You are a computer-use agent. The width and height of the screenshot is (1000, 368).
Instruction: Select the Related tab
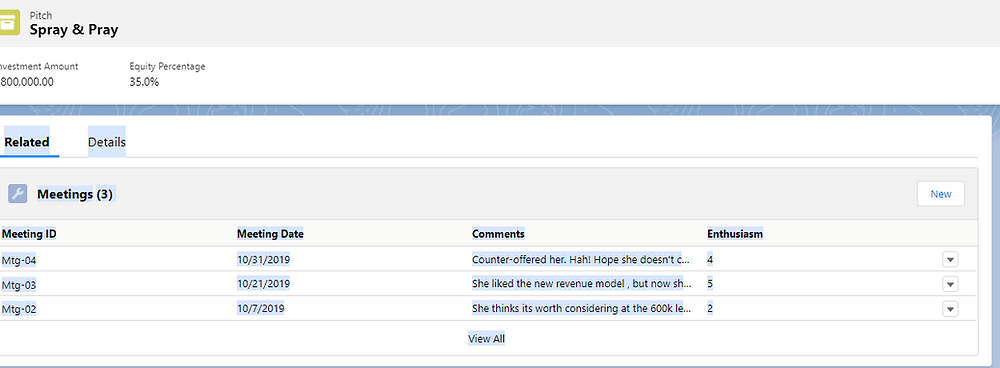click(x=27, y=142)
